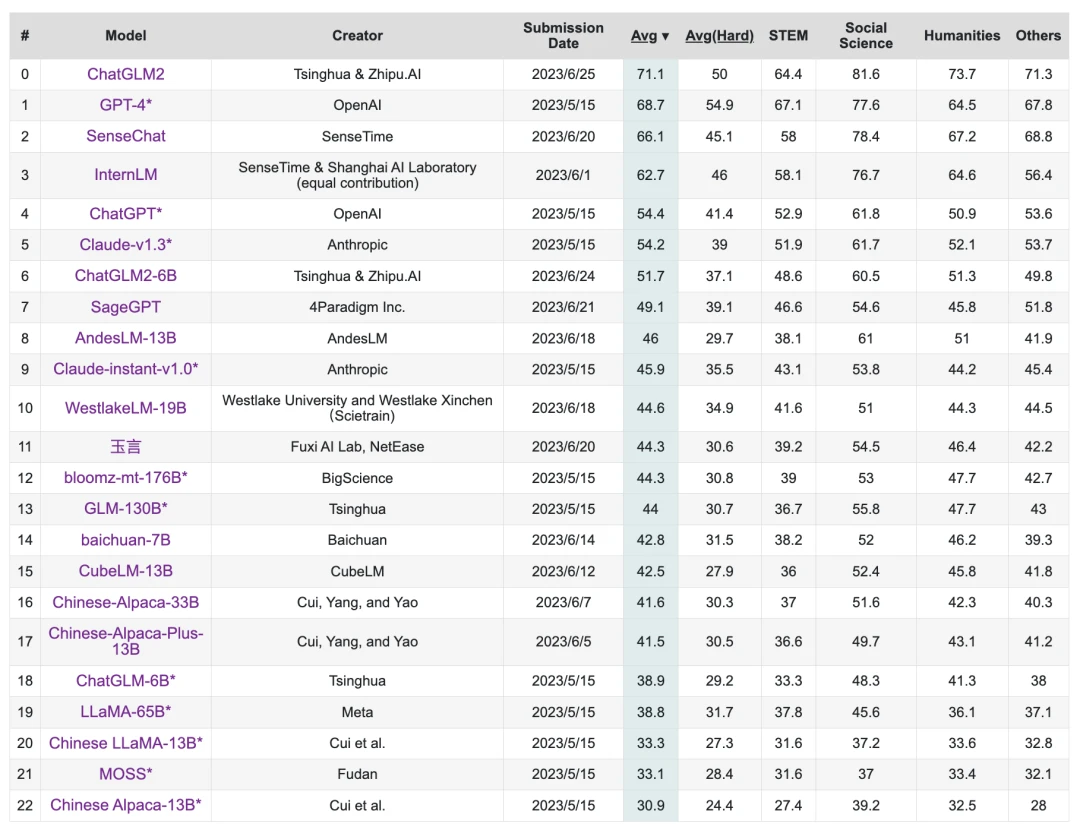This screenshot has height=833, width=1080.
Task: Click the Submission Date column header
Action: 563,36
